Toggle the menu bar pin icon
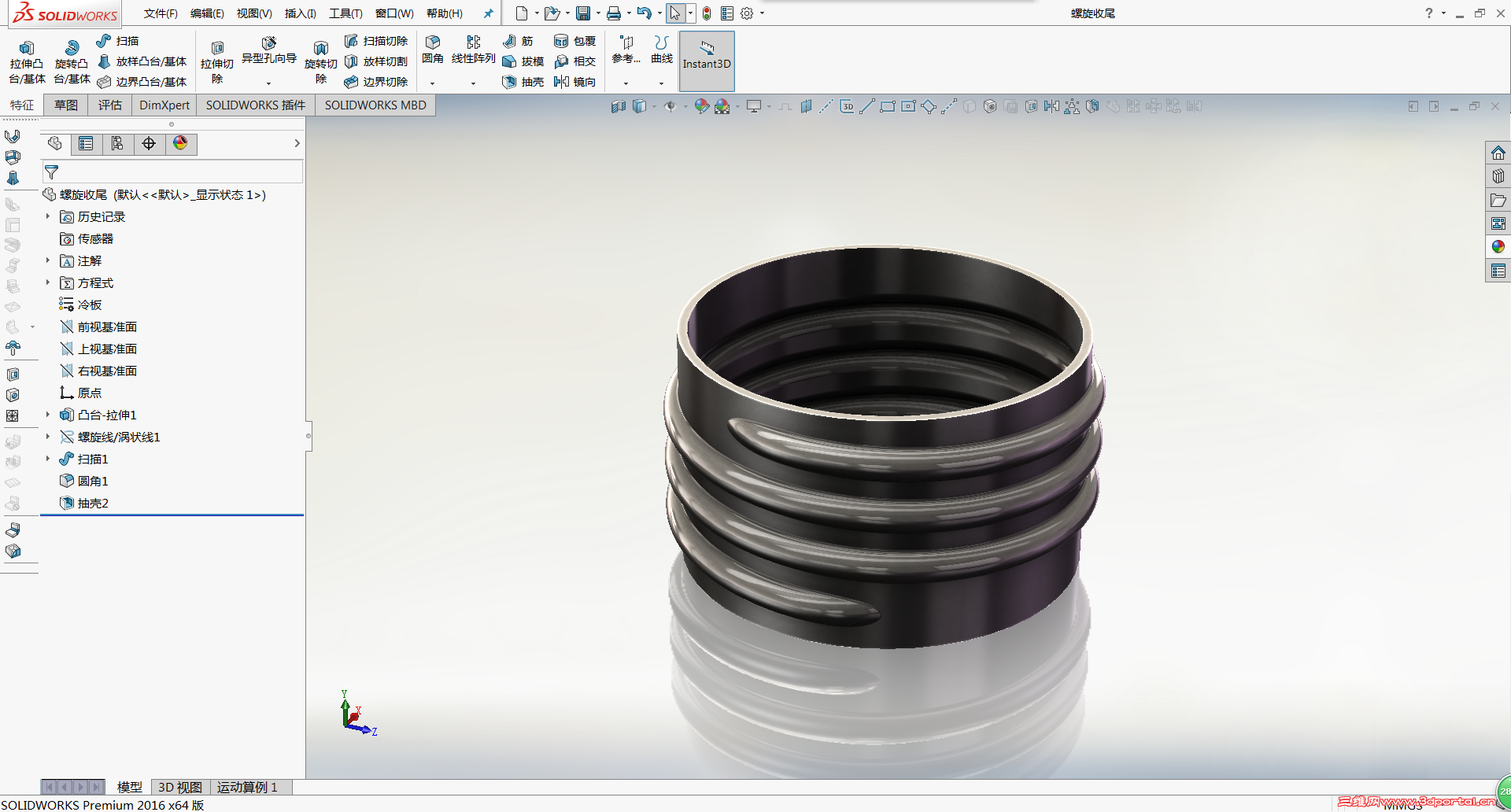This screenshot has width=1511, height=812. (x=488, y=13)
